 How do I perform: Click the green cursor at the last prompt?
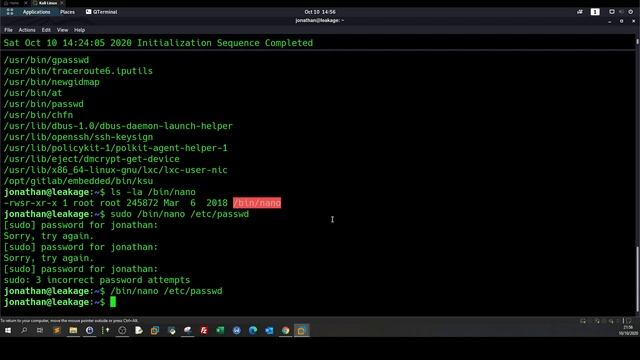113,302
